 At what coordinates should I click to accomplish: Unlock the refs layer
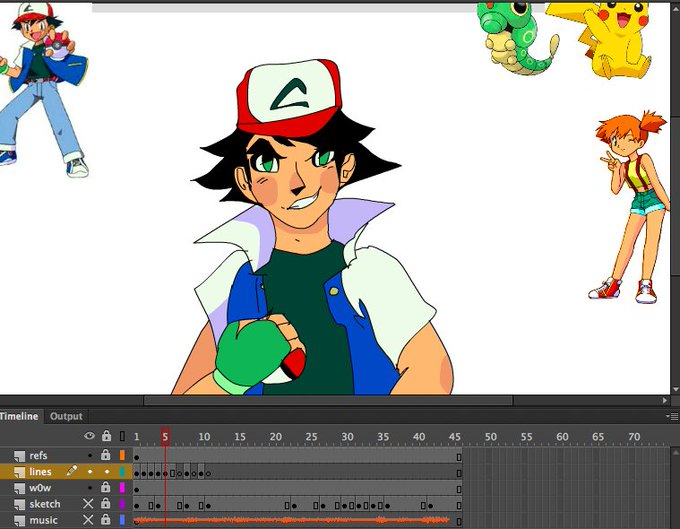pos(105,454)
